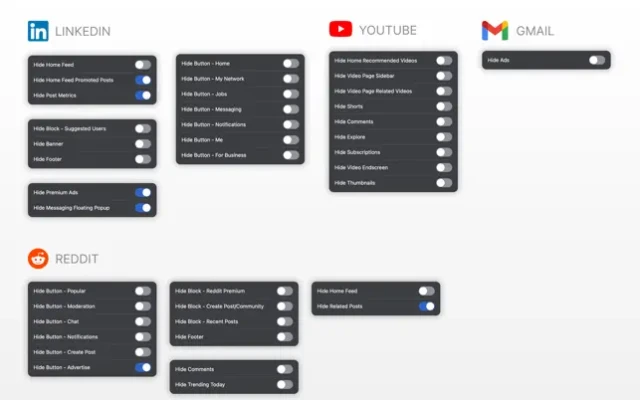Click the LinkedIn logo icon
Viewport: 640px width, 400px height.
point(38,31)
